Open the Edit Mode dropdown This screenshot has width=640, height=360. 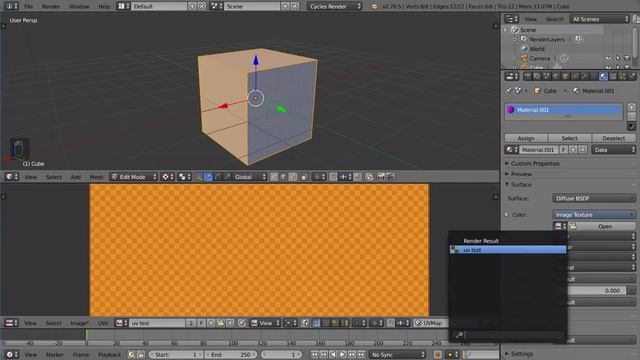click(x=133, y=177)
